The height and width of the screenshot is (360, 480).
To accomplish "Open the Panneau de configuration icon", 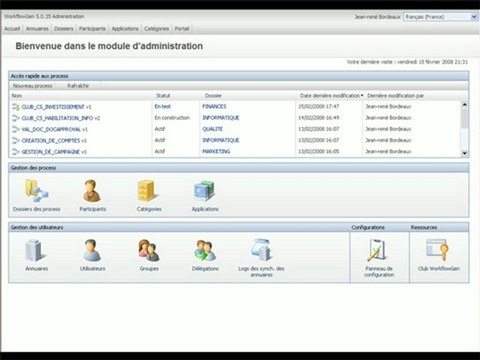I will pos(378,250).
